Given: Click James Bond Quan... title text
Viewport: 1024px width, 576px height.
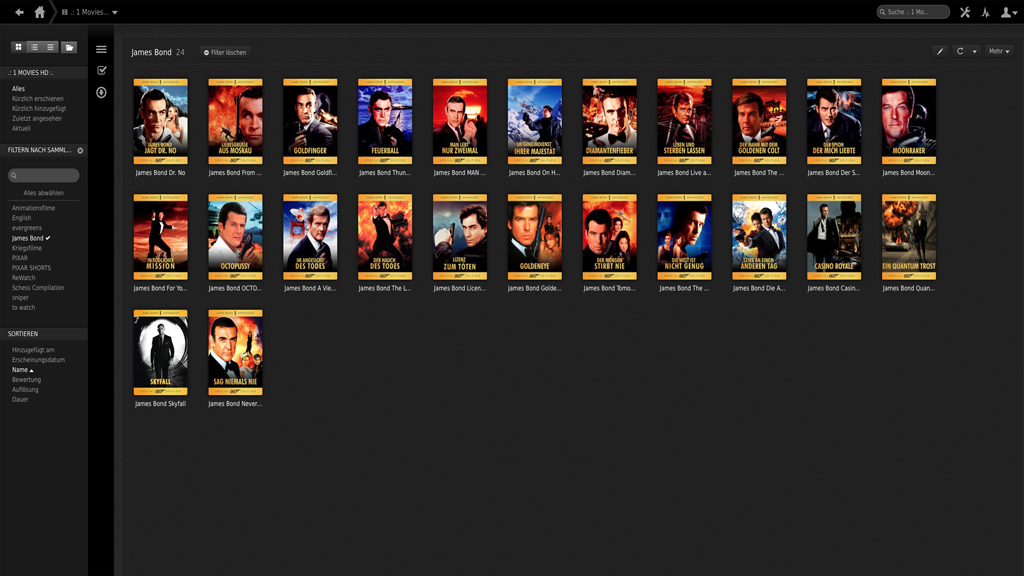Looking at the screenshot, I should coord(908,288).
